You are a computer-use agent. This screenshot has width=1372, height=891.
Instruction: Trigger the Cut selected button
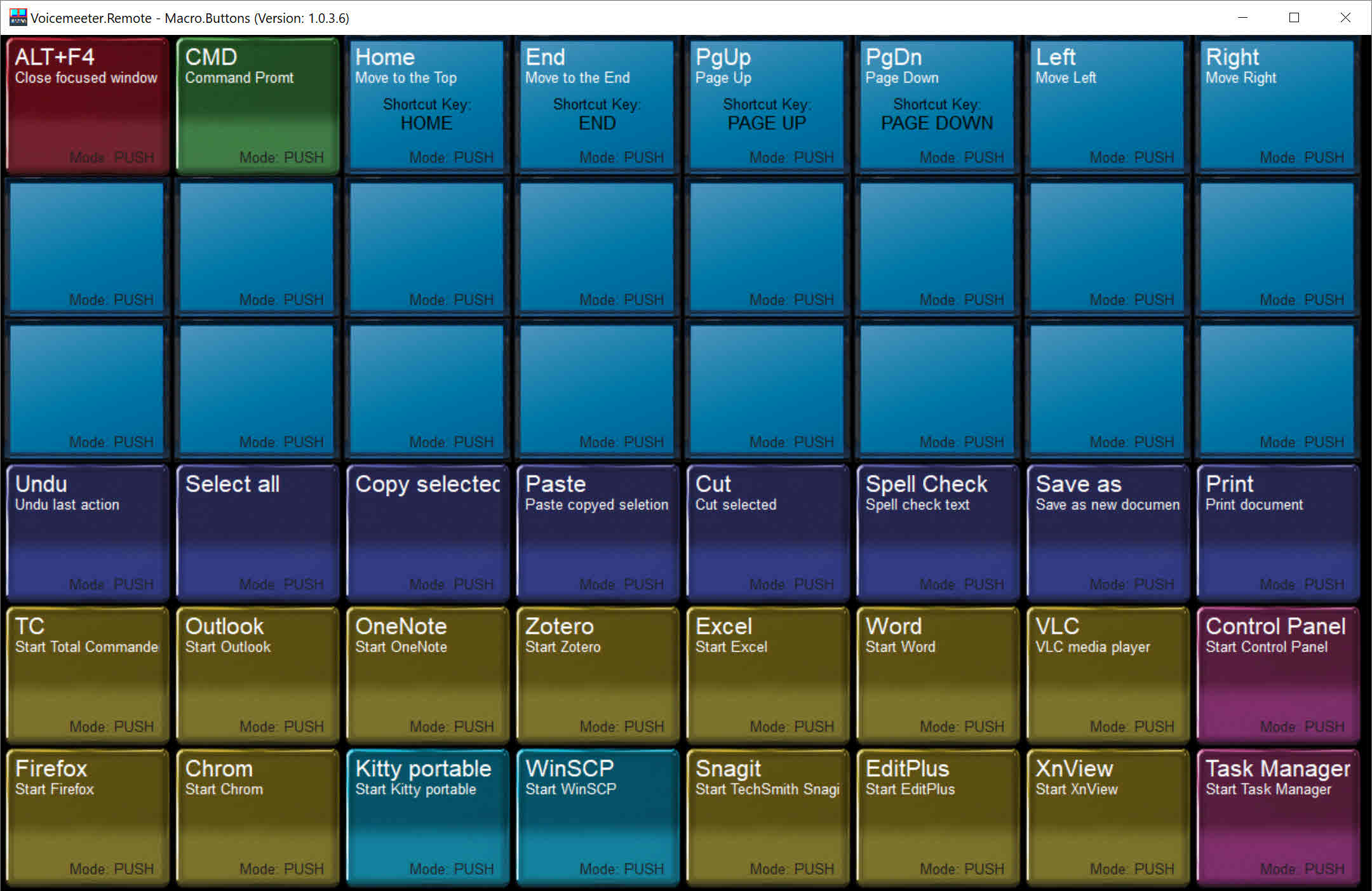point(768,532)
